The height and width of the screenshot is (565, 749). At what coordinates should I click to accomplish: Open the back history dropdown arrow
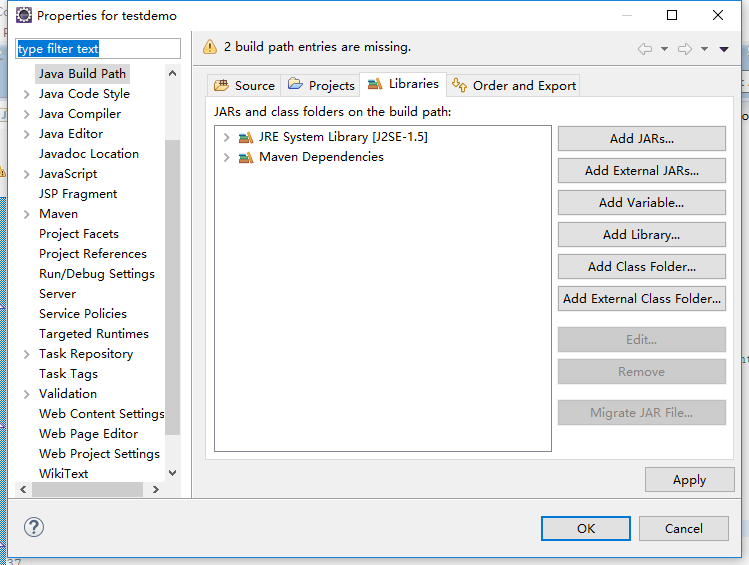click(x=664, y=49)
